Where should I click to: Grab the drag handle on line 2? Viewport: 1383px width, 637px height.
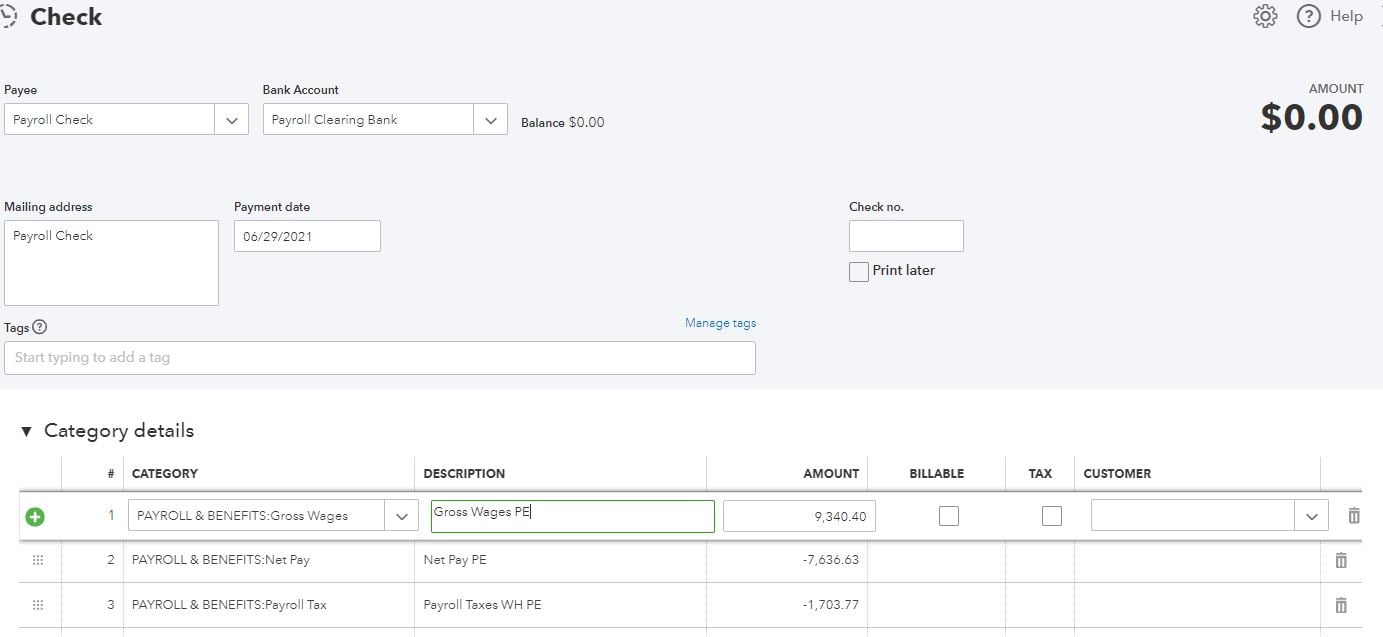coord(38,560)
